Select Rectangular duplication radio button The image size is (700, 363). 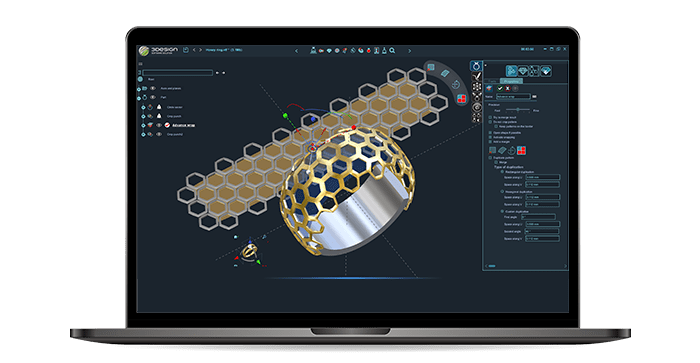tap(502, 171)
